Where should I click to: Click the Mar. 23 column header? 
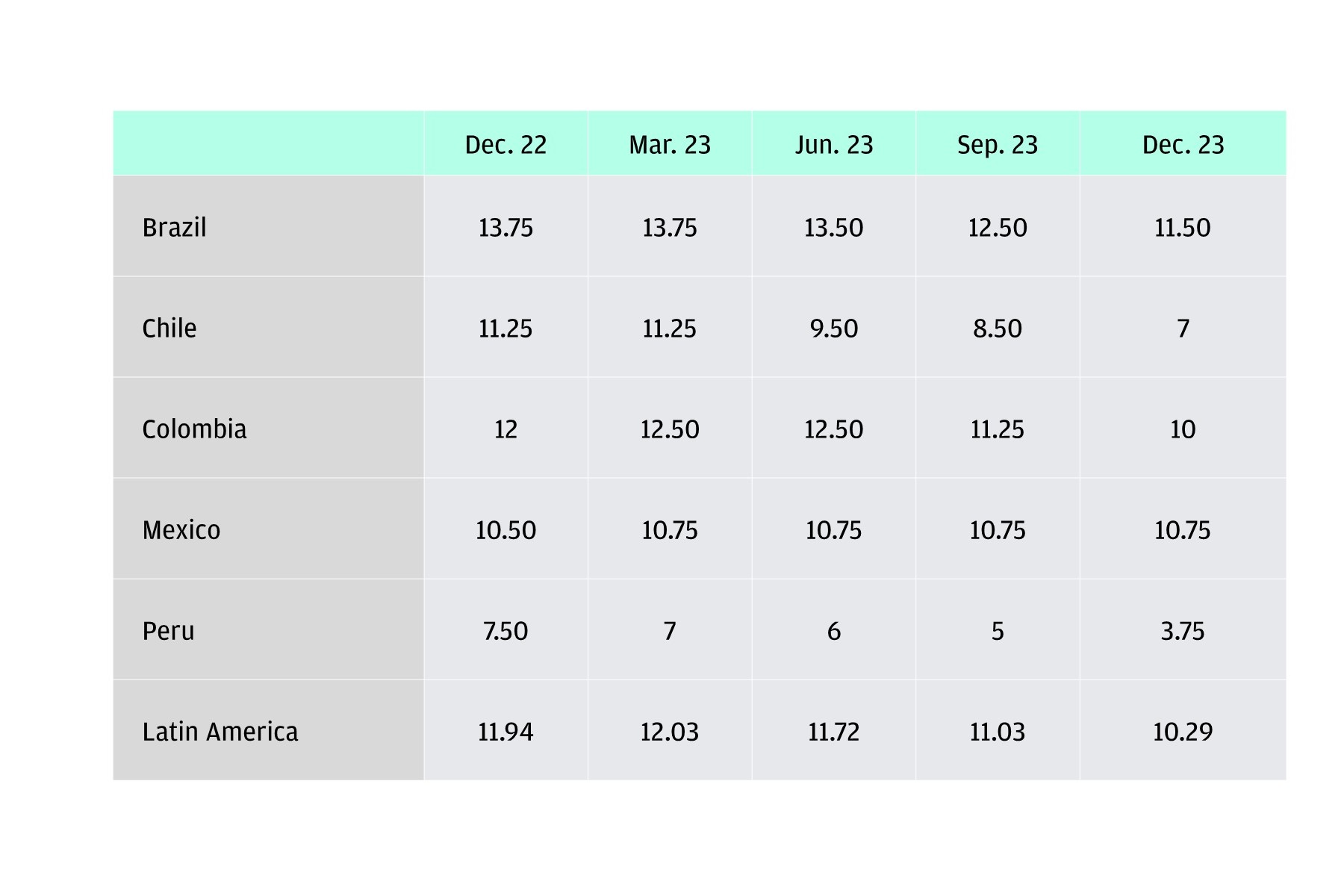point(670,144)
